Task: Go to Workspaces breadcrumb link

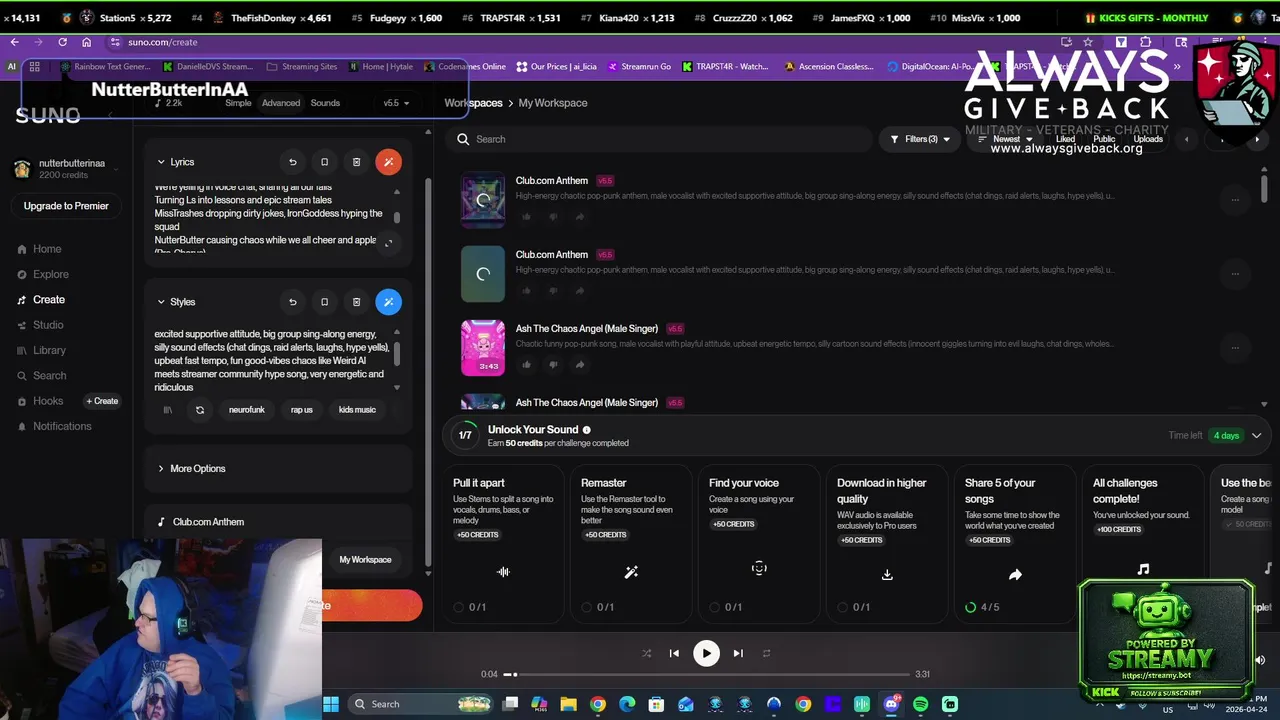Action: 473,103
